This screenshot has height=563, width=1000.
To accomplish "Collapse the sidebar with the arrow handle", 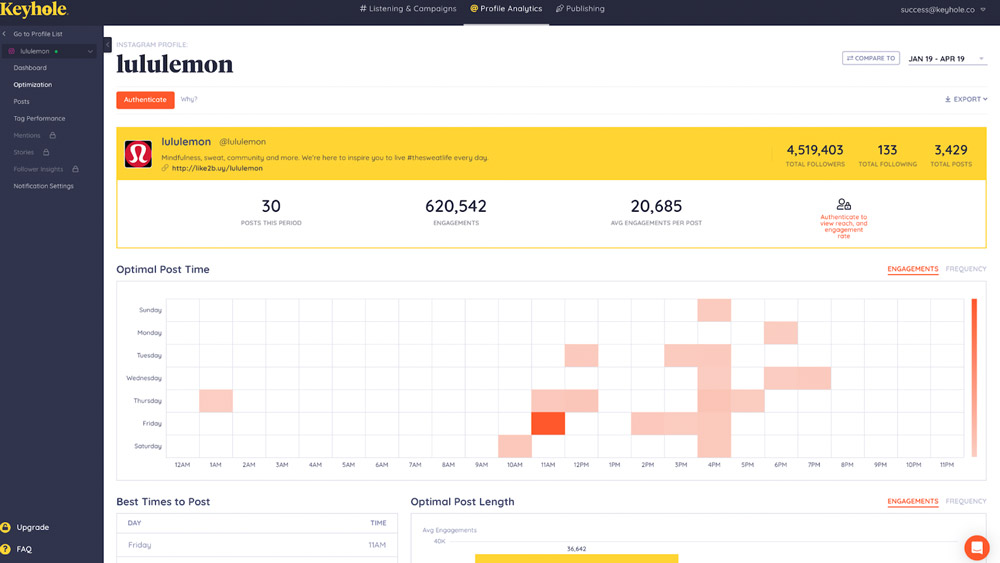I will click(107, 45).
